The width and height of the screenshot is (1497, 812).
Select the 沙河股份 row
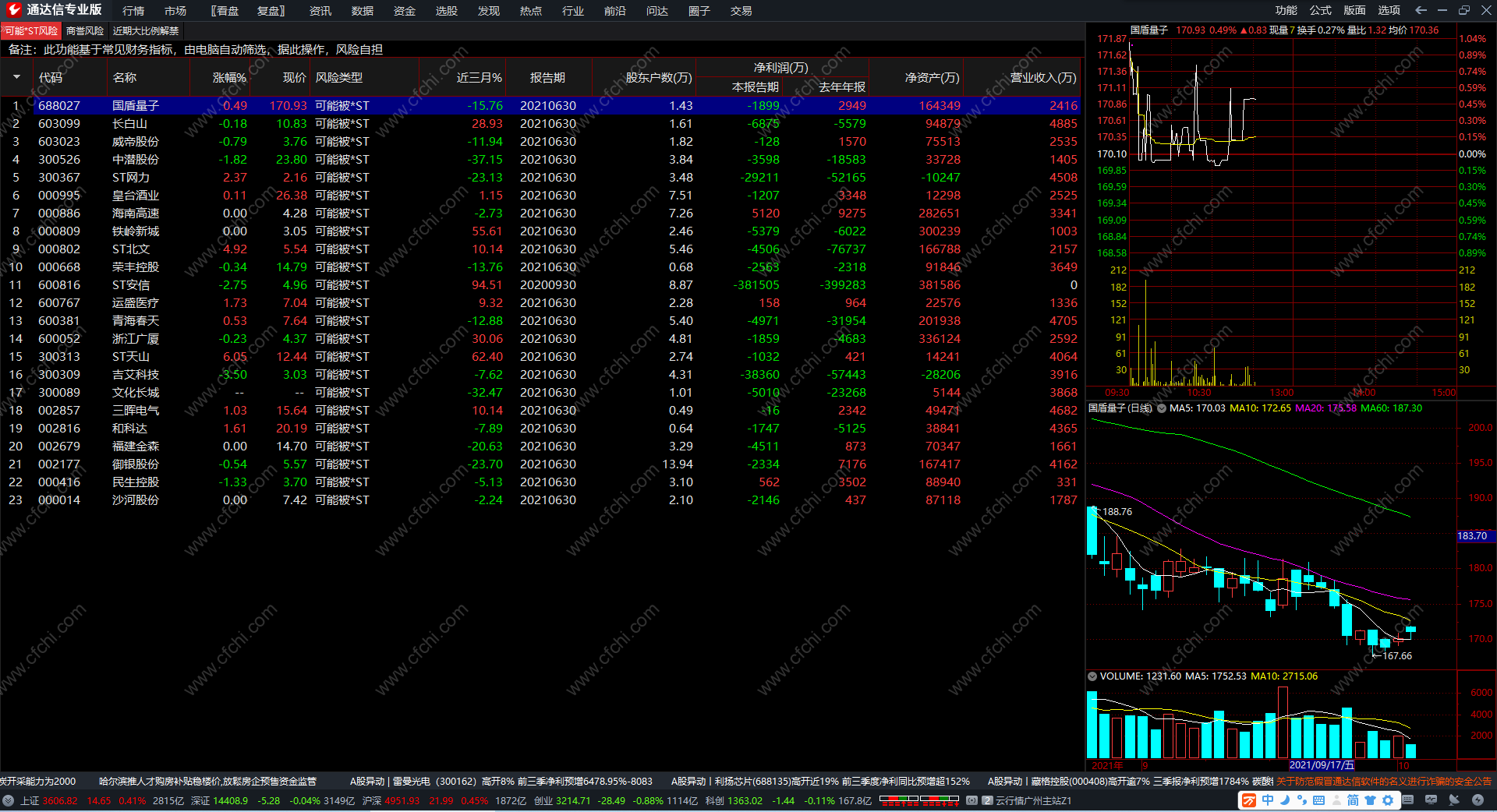point(542,500)
